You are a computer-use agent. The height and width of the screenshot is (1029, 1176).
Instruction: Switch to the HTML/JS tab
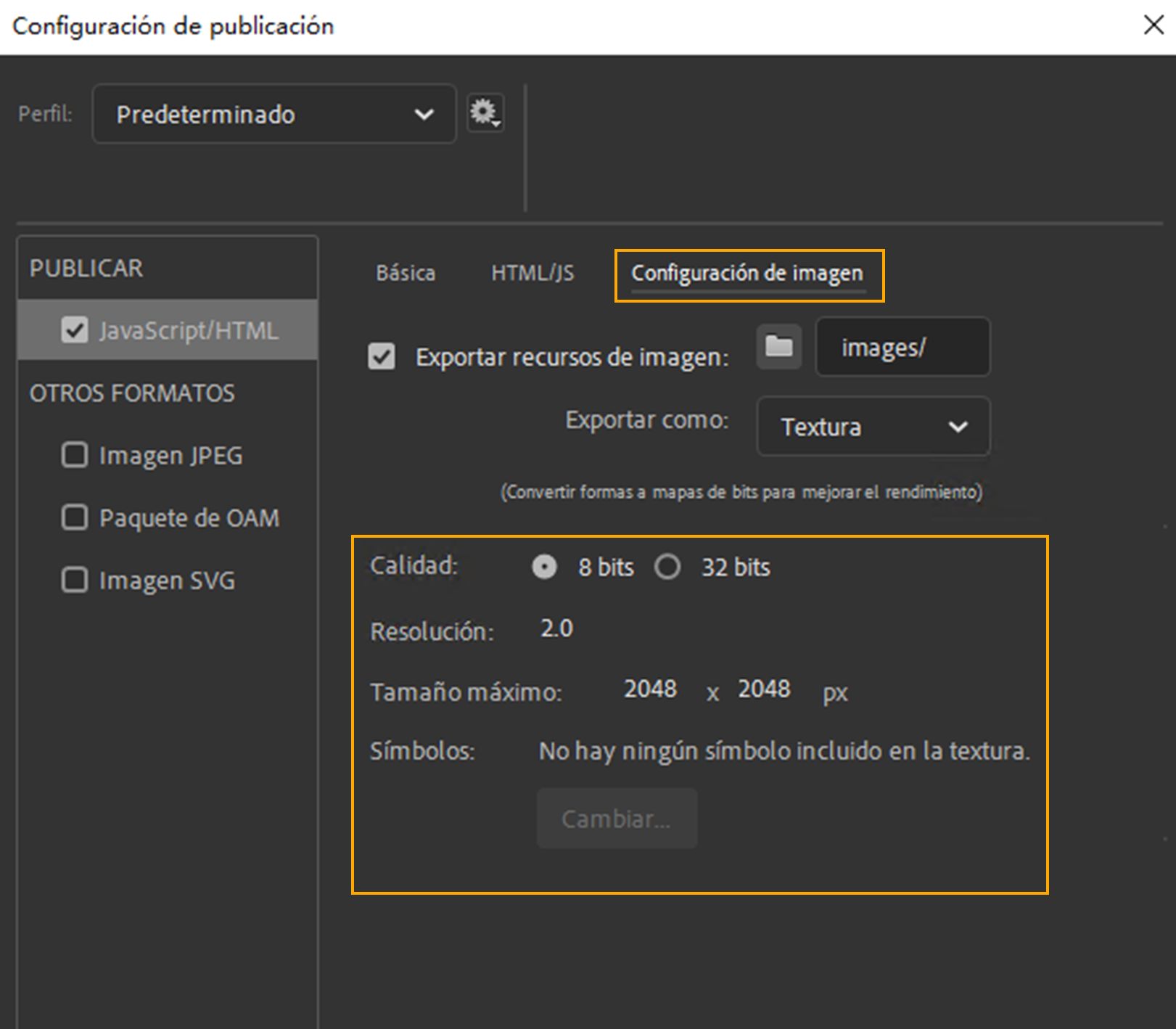click(533, 274)
